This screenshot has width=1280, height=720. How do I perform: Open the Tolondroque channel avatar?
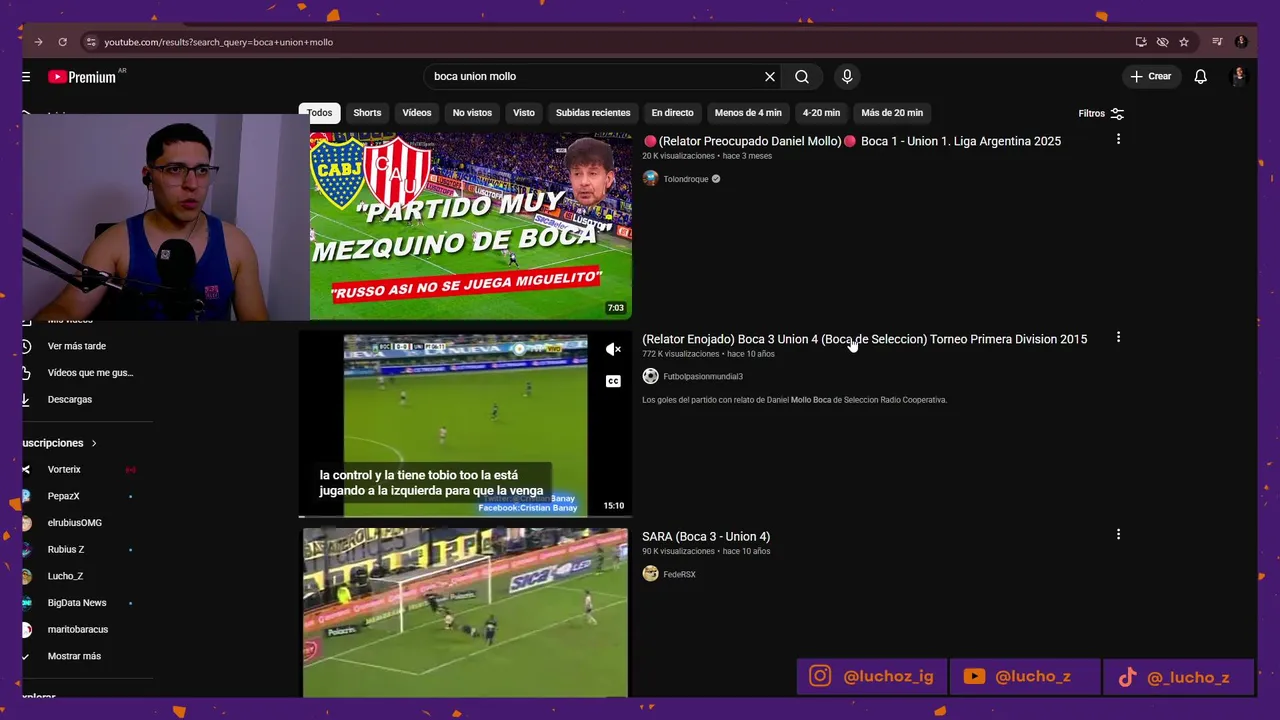[650, 178]
